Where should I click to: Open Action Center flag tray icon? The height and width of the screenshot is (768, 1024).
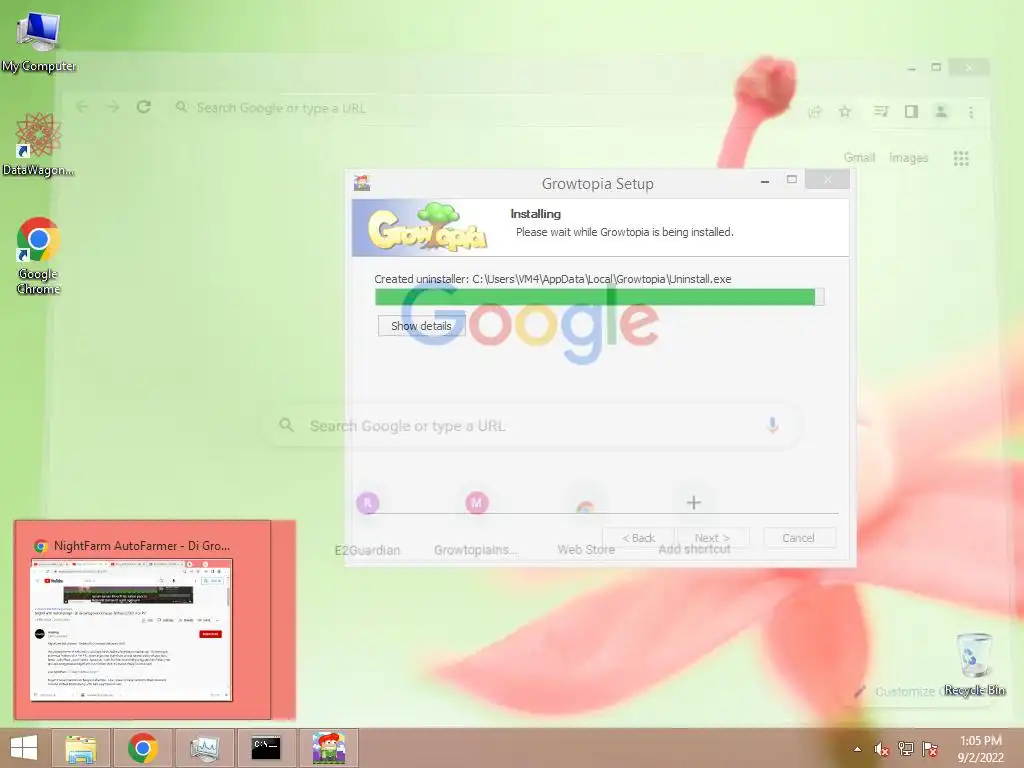[x=930, y=749]
